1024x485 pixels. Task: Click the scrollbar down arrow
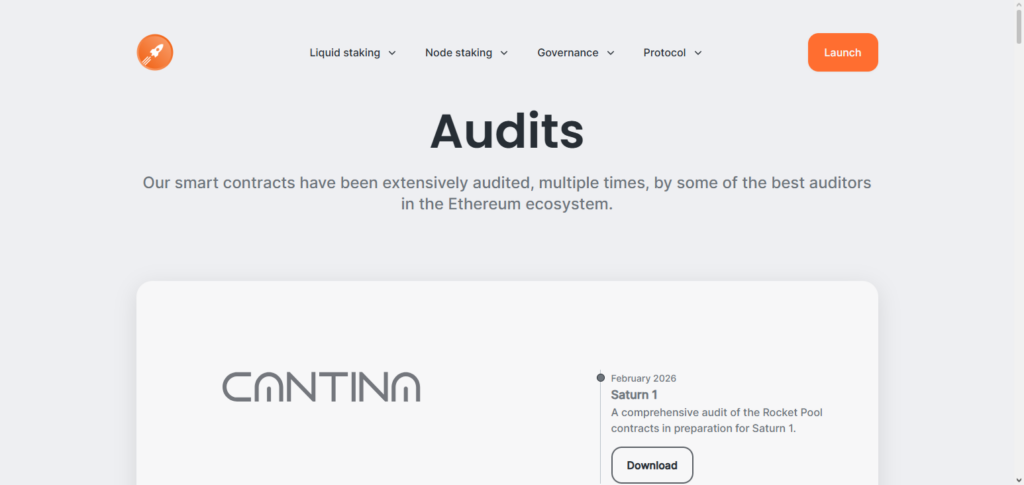(x=1018, y=480)
